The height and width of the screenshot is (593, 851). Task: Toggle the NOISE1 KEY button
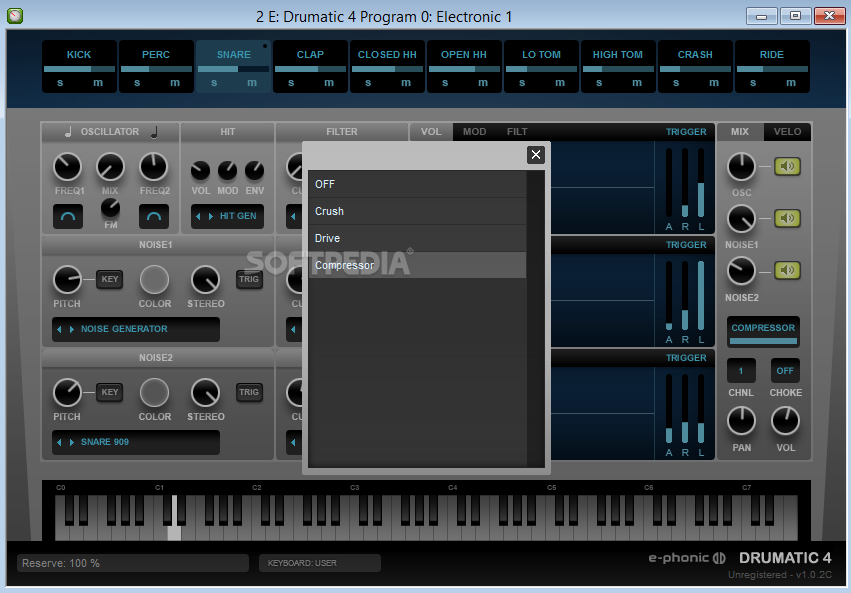point(110,279)
